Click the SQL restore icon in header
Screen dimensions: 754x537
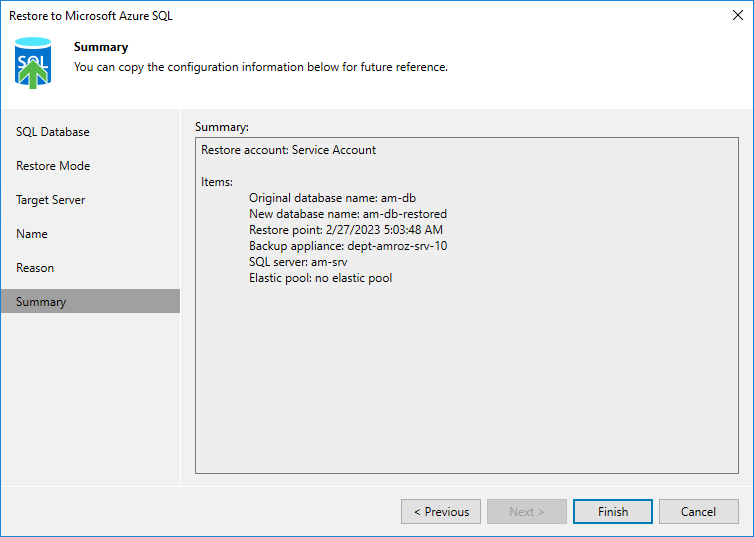click(33, 62)
